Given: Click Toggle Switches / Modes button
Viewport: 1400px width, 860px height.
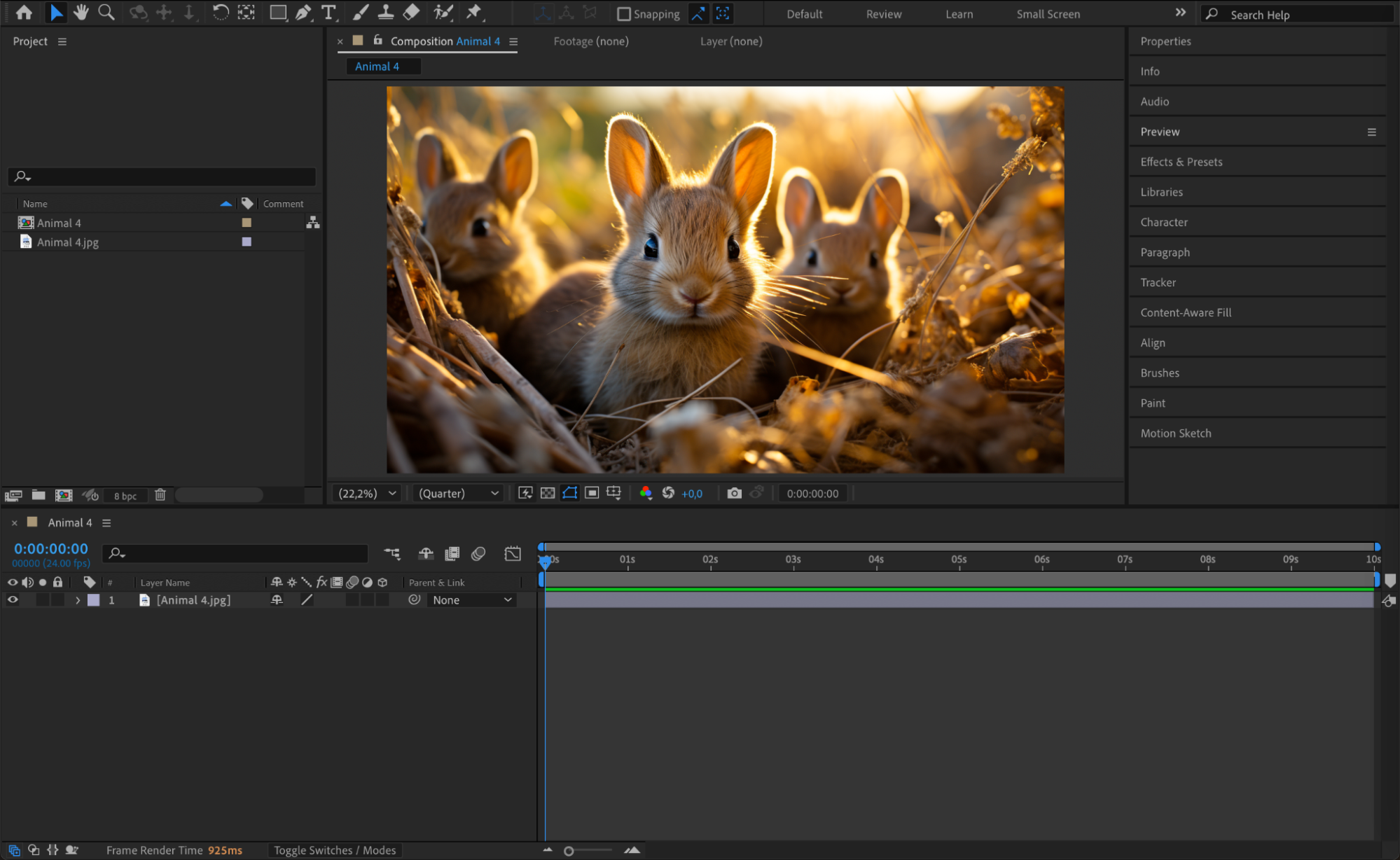Looking at the screenshot, I should pos(335,850).
